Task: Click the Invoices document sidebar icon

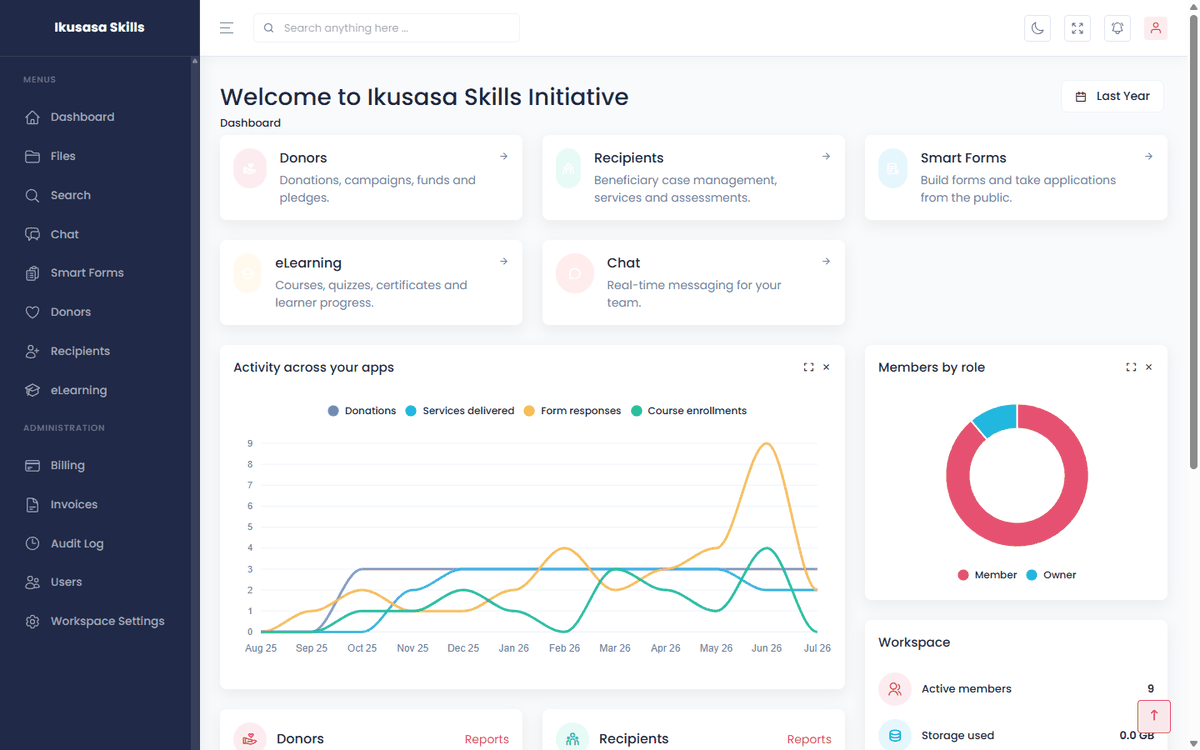Action: click(32, 504)
